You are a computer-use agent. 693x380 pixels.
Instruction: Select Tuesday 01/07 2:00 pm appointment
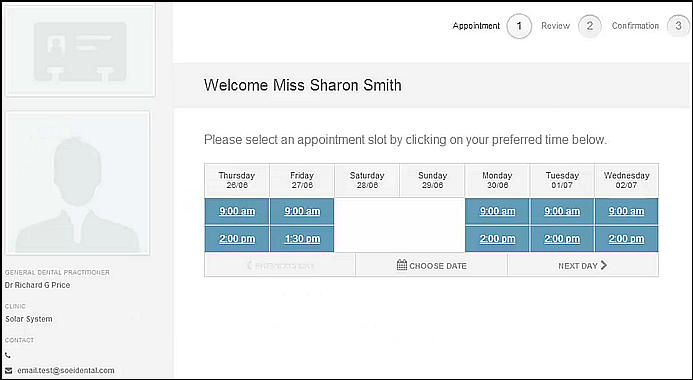pos(562,239)
